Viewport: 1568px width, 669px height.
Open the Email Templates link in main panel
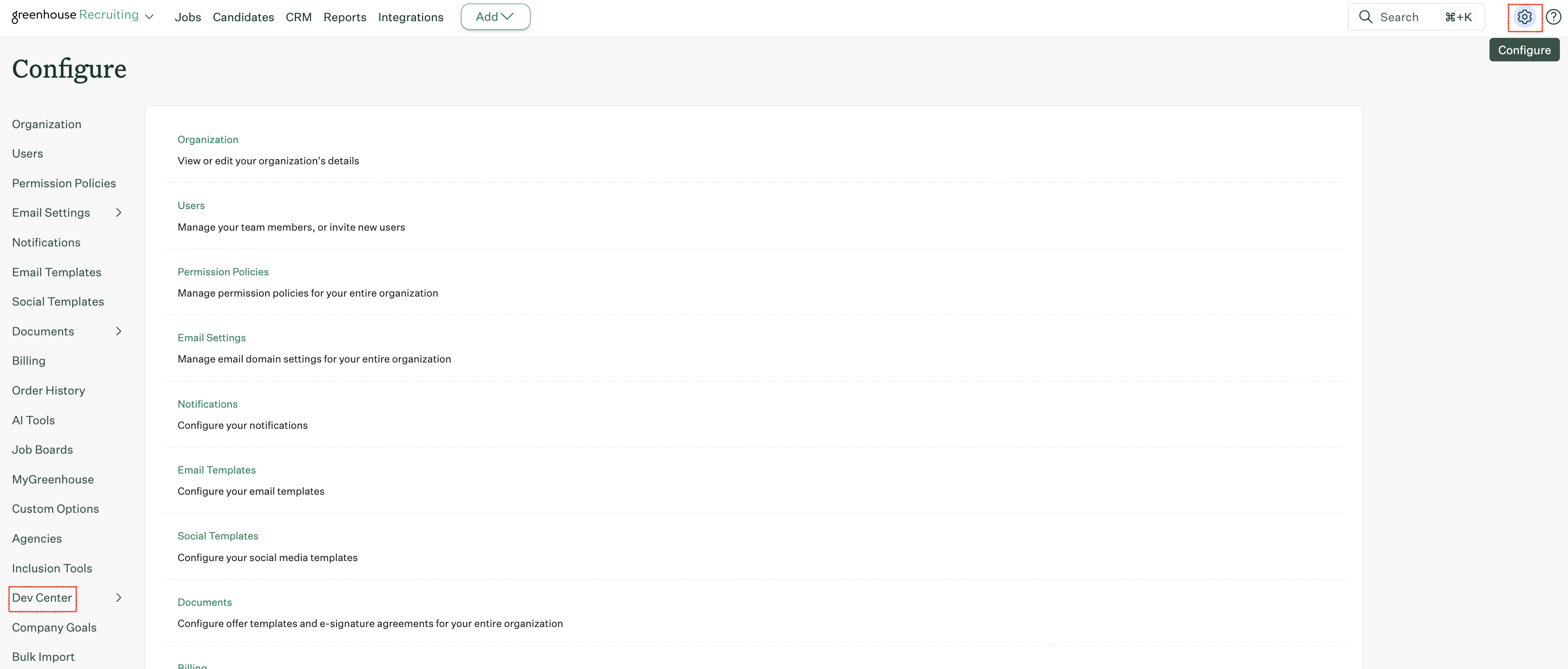coord(216,470)
